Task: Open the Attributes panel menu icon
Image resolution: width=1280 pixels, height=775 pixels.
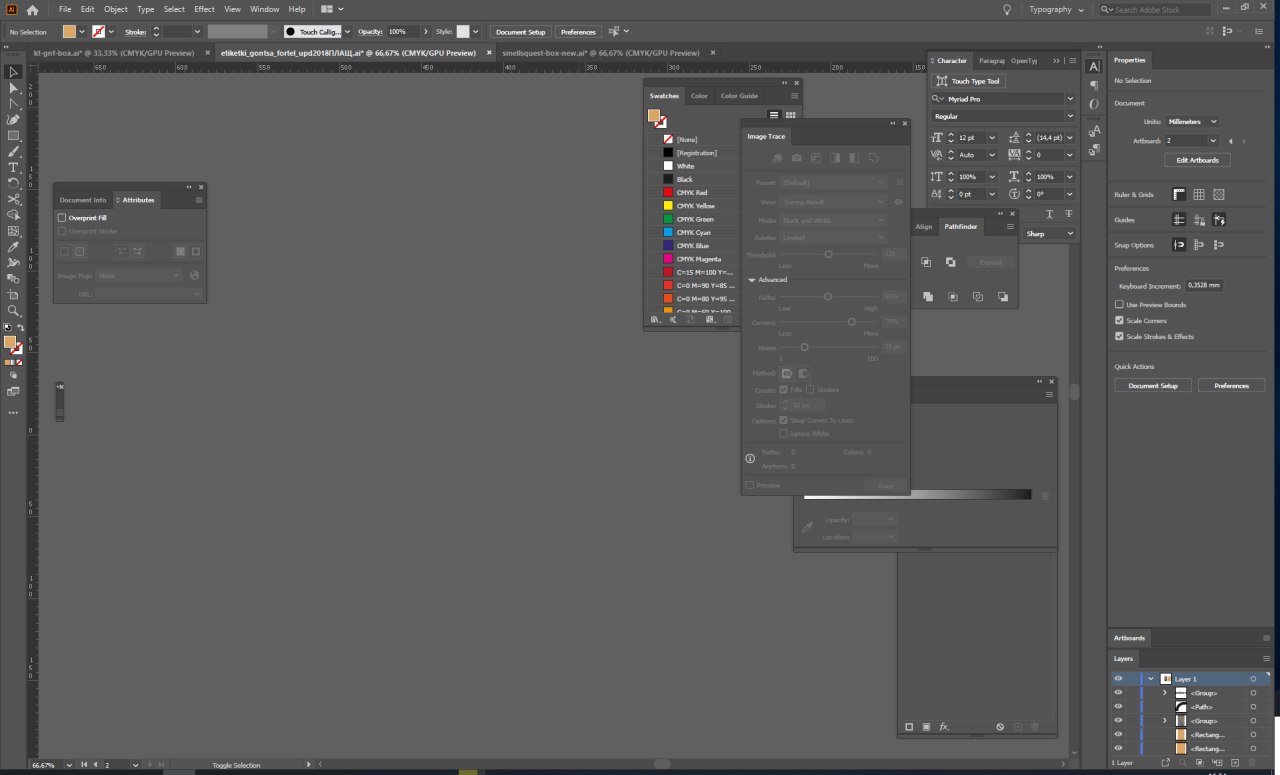Action: [x=199, y=200]
